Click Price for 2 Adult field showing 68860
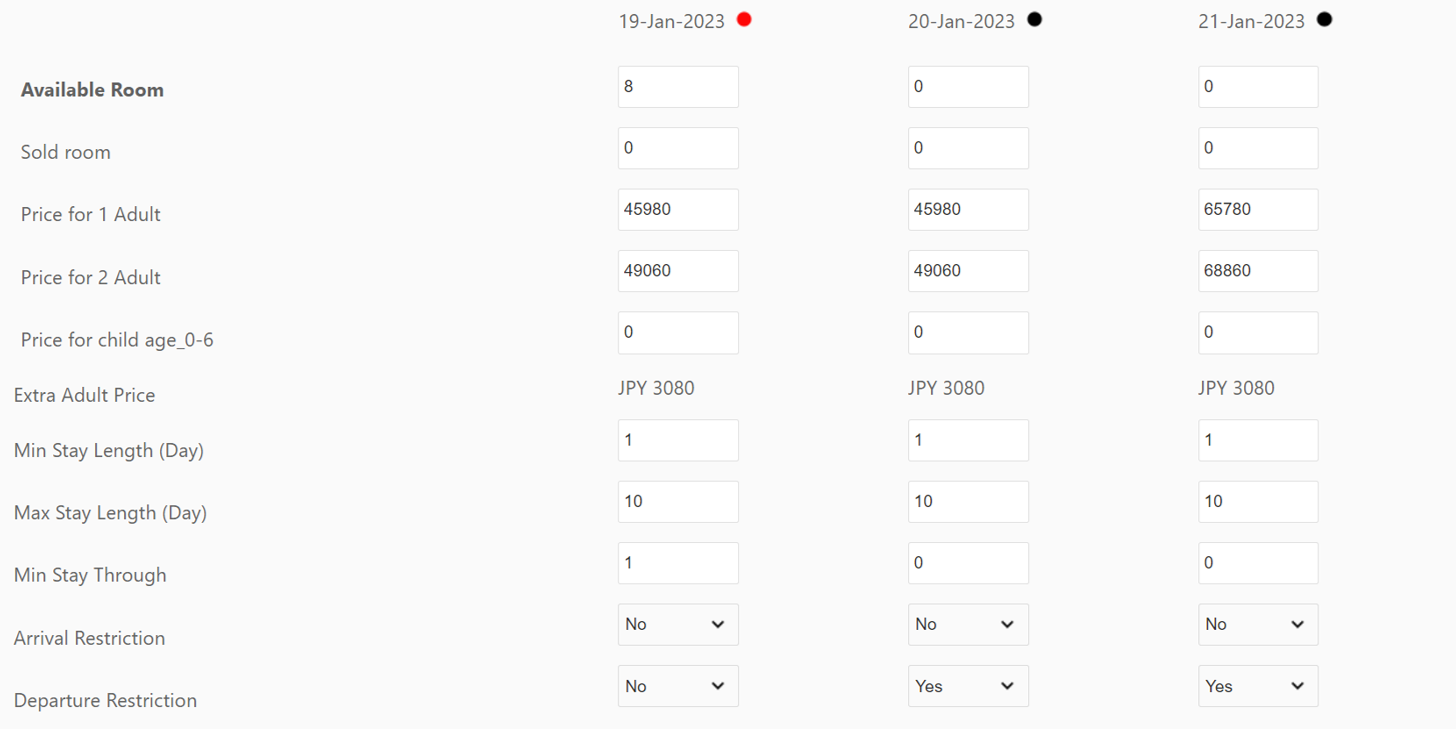1456x729 pixels. click(1258, 271)
